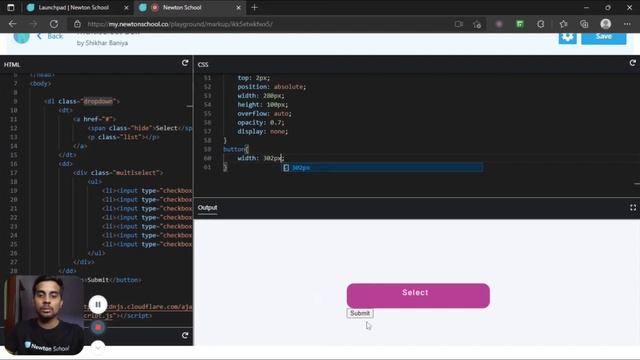Click the camera icon in address bar
Screen dimensions: 640x360
pyautogui.click(x=458, y=24)
